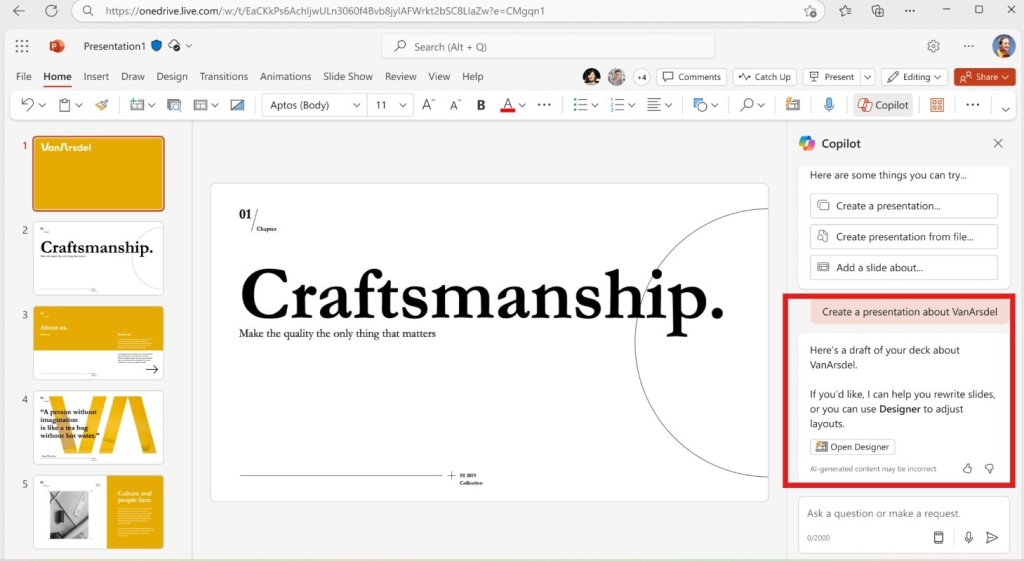Click the user profile picture

[x=1003, y=46]
